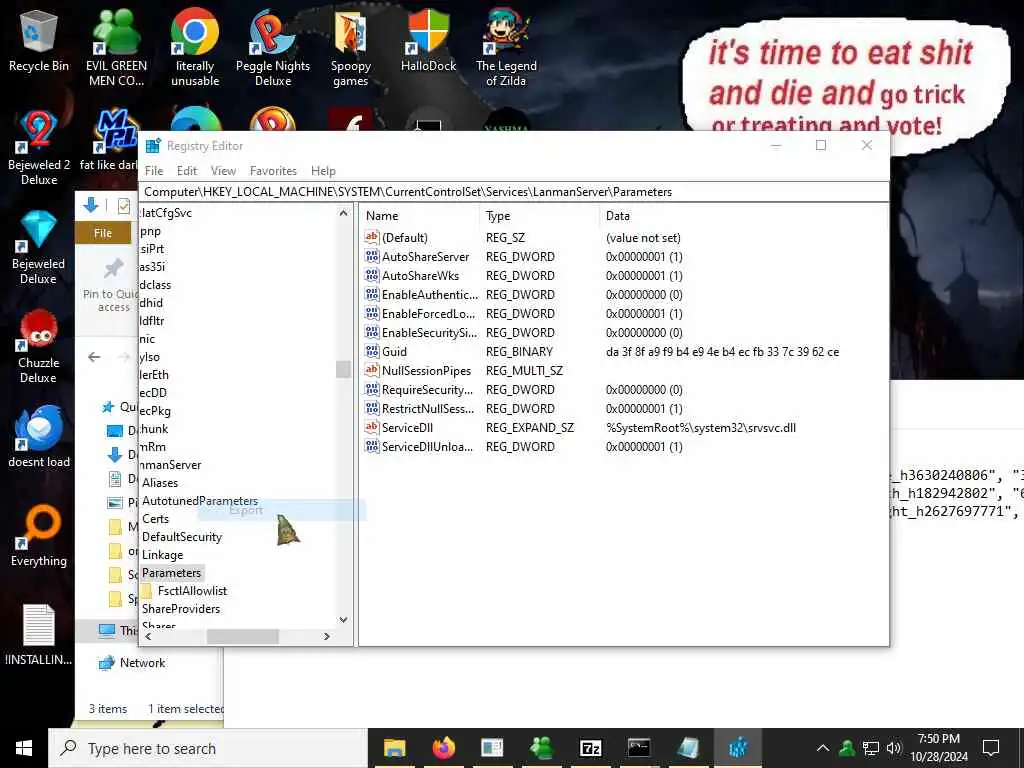Open The Legend of Zilda shortcut
This screenshot has height=768, width=1024.
[506, 47]
